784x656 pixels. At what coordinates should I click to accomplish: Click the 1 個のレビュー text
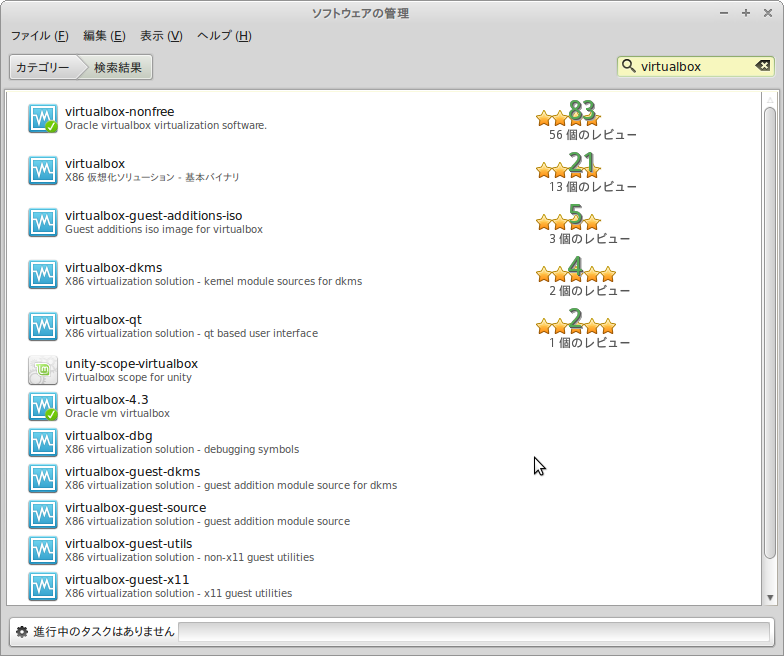click(590, 343)
